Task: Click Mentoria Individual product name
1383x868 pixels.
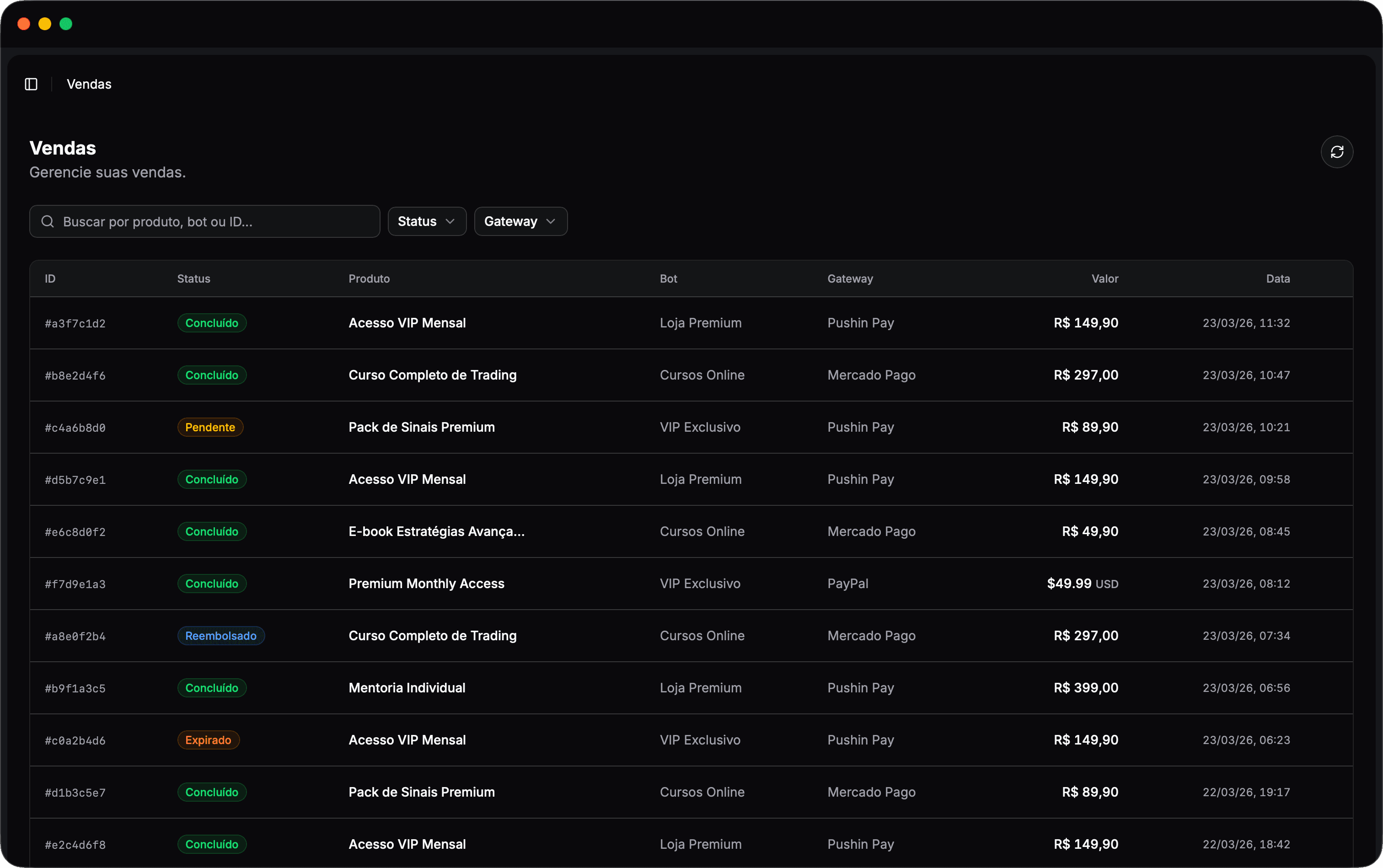Action: point(407,688)
